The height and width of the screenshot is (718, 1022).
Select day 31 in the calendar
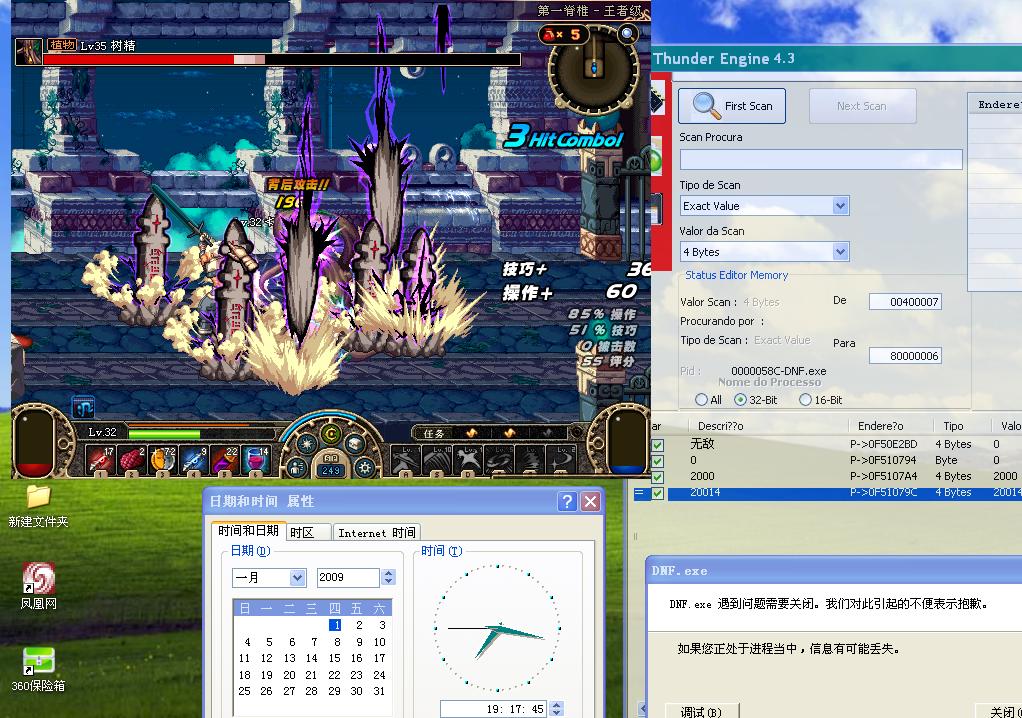pyautogui.click(x=379, y=691)
